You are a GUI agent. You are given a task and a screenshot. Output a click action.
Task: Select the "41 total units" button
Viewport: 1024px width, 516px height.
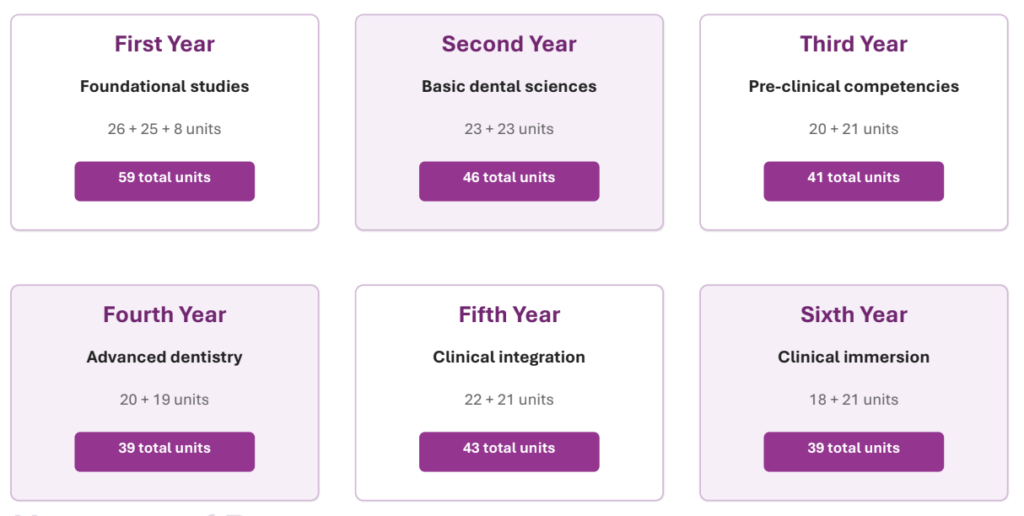tap(853, 180)
